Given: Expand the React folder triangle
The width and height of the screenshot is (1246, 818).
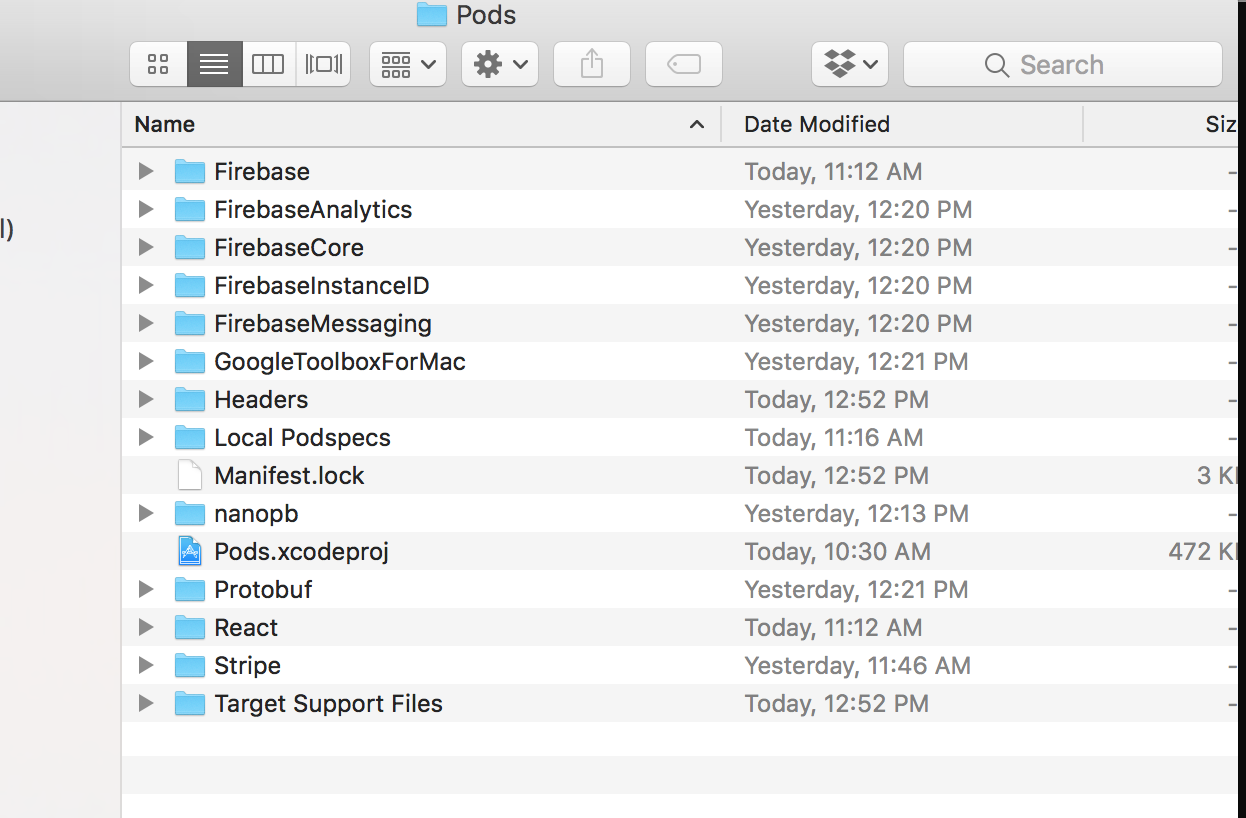Looking at the screenshot, I should 146,627.
